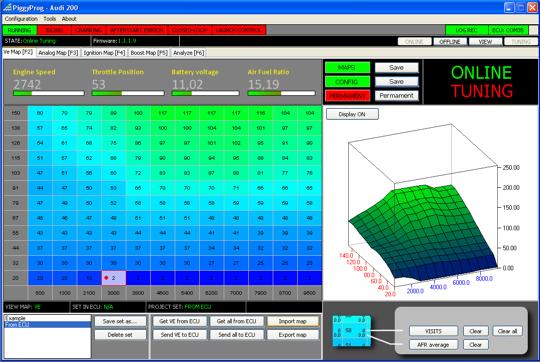This screenshot has width=540, height=362.
Task: Click the mini VE cell preview thumbnail
Action: pos(352,331)
